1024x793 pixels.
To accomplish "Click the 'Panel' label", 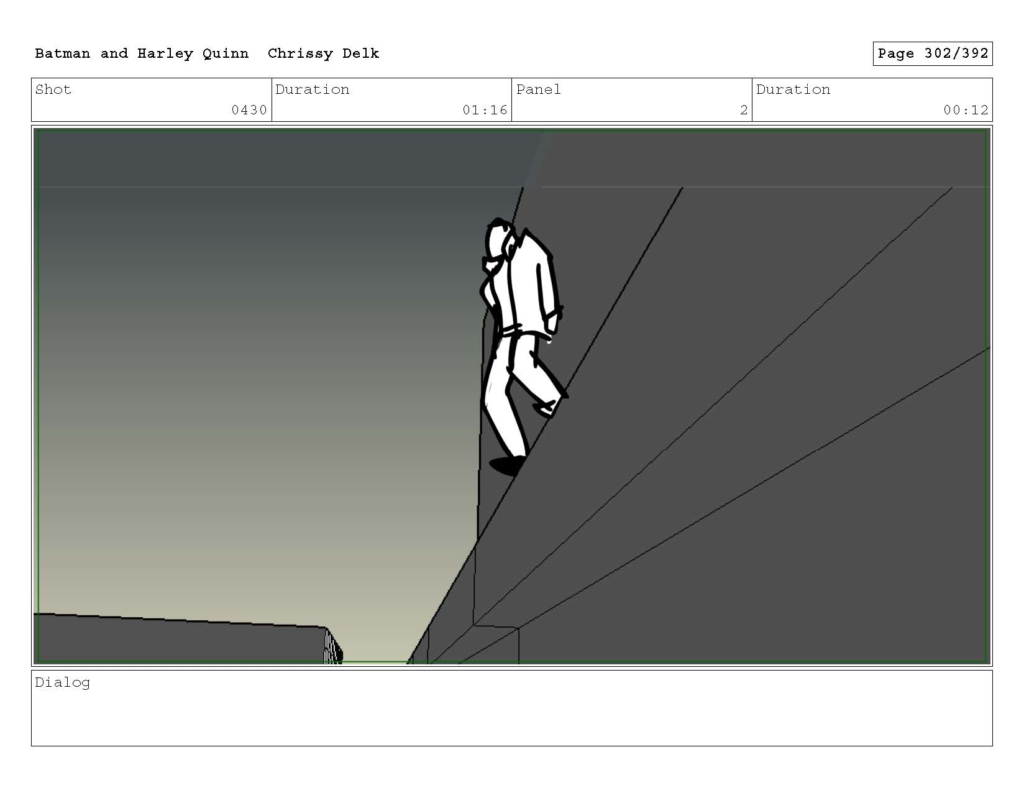I will [x=538, y=89].
